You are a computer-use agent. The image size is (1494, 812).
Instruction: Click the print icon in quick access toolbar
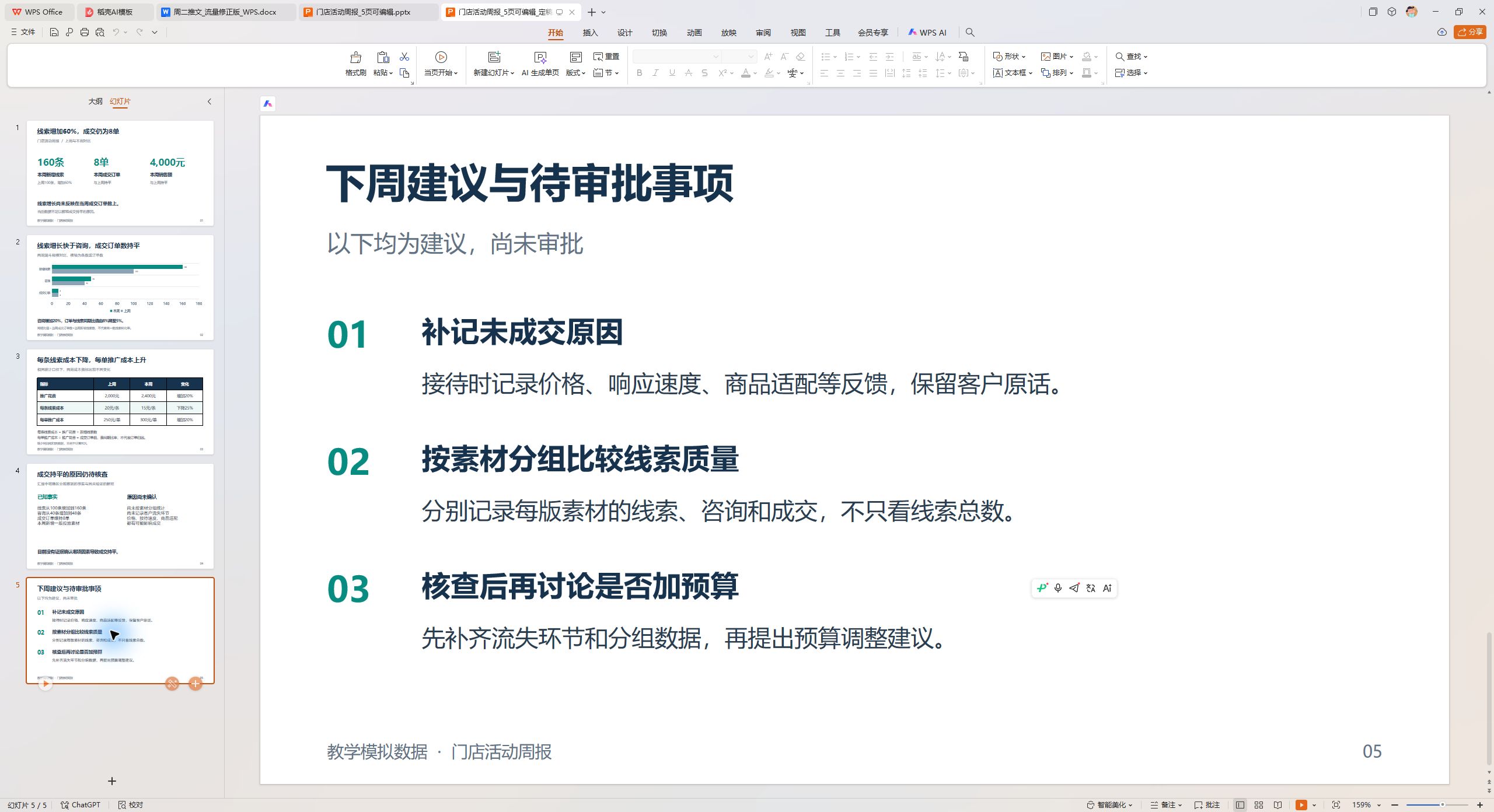(x=84, y=32)
